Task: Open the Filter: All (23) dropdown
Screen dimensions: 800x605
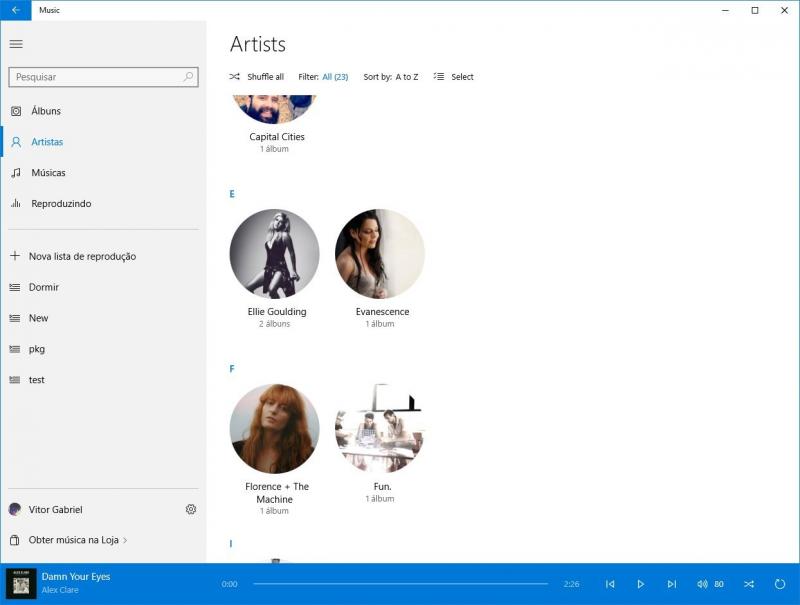Action: point(334,77)
